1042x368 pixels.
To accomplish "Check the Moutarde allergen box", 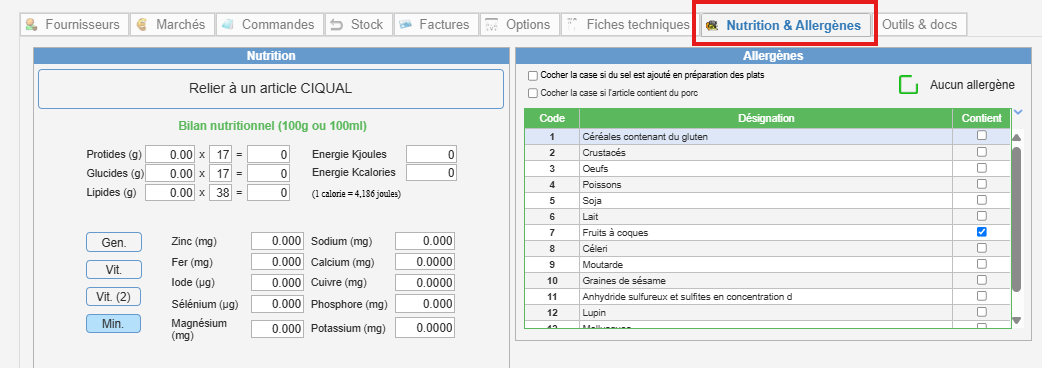I will tap(982, 264).
